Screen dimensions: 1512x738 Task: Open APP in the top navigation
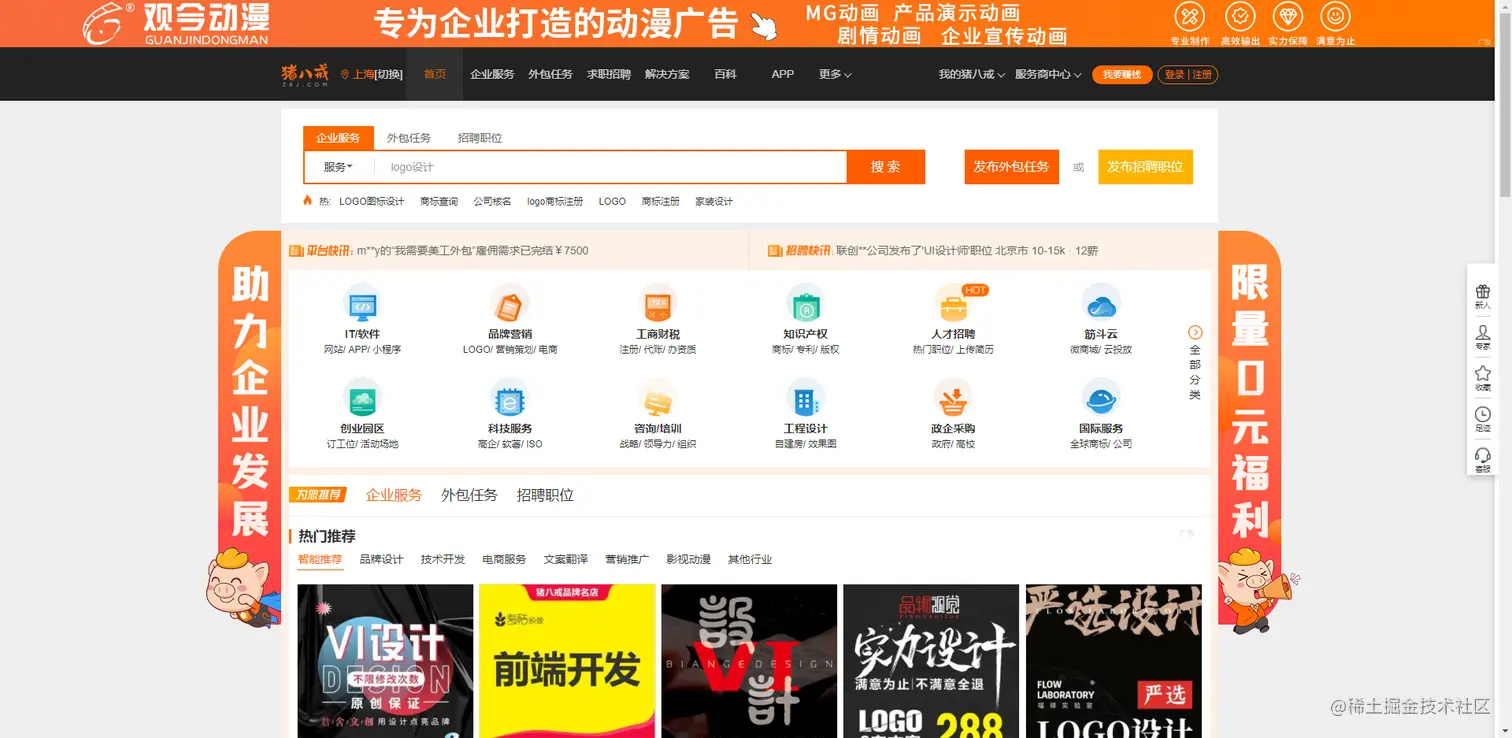(783, 75)
